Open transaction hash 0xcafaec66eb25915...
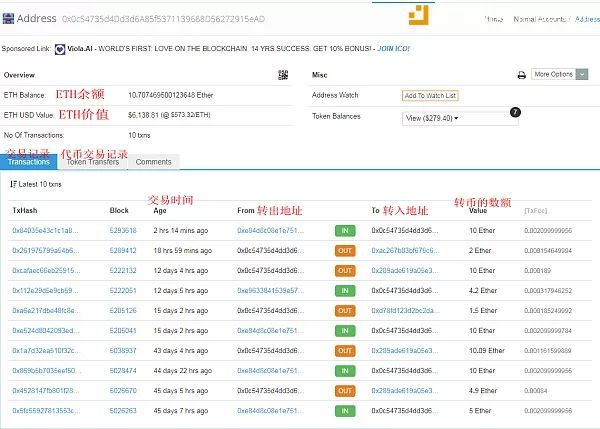600x429 pixels. (x=46, y=271)
